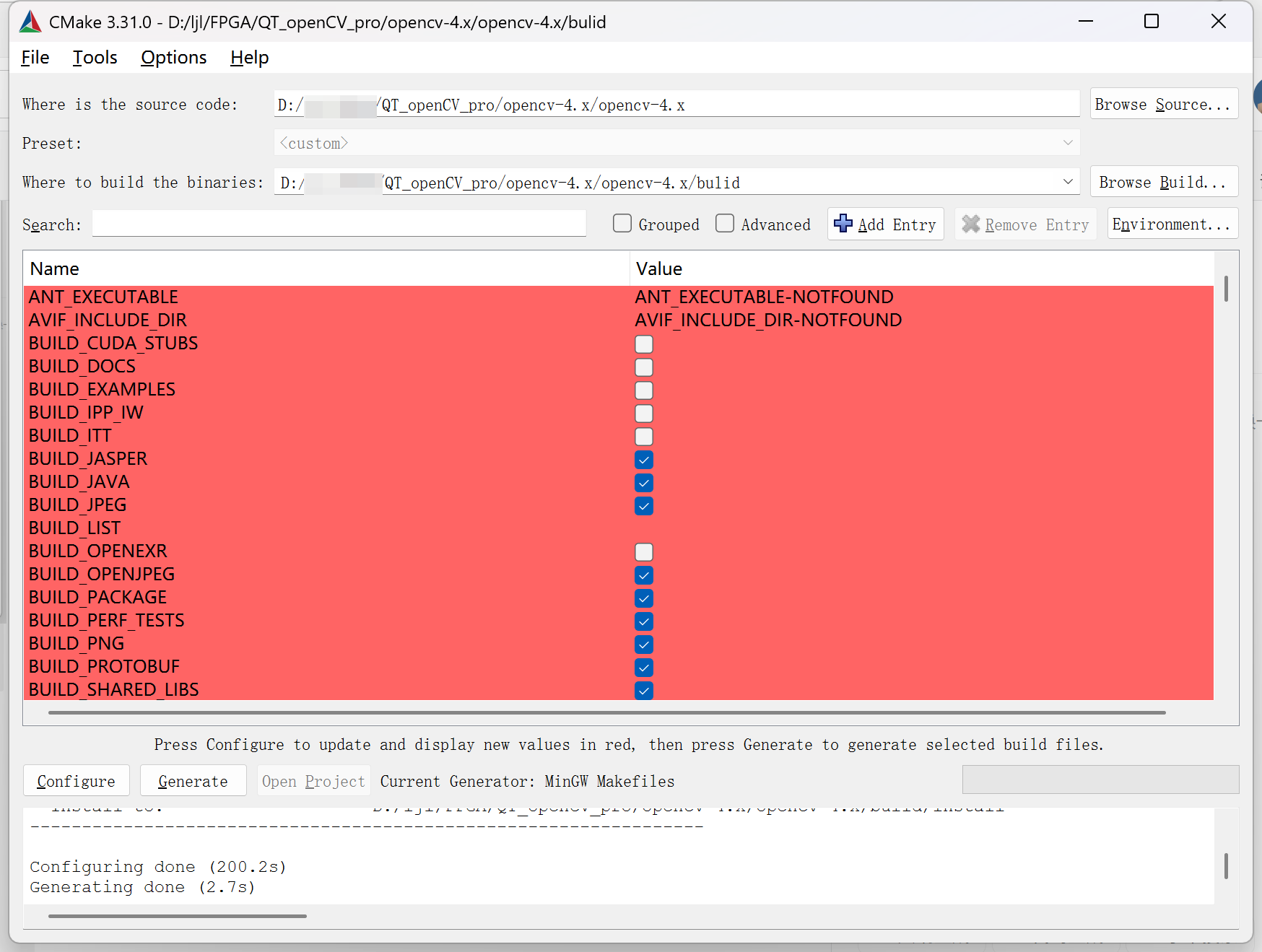Uncheck the BUILD_JPEG checkbox

coord(644,506)
